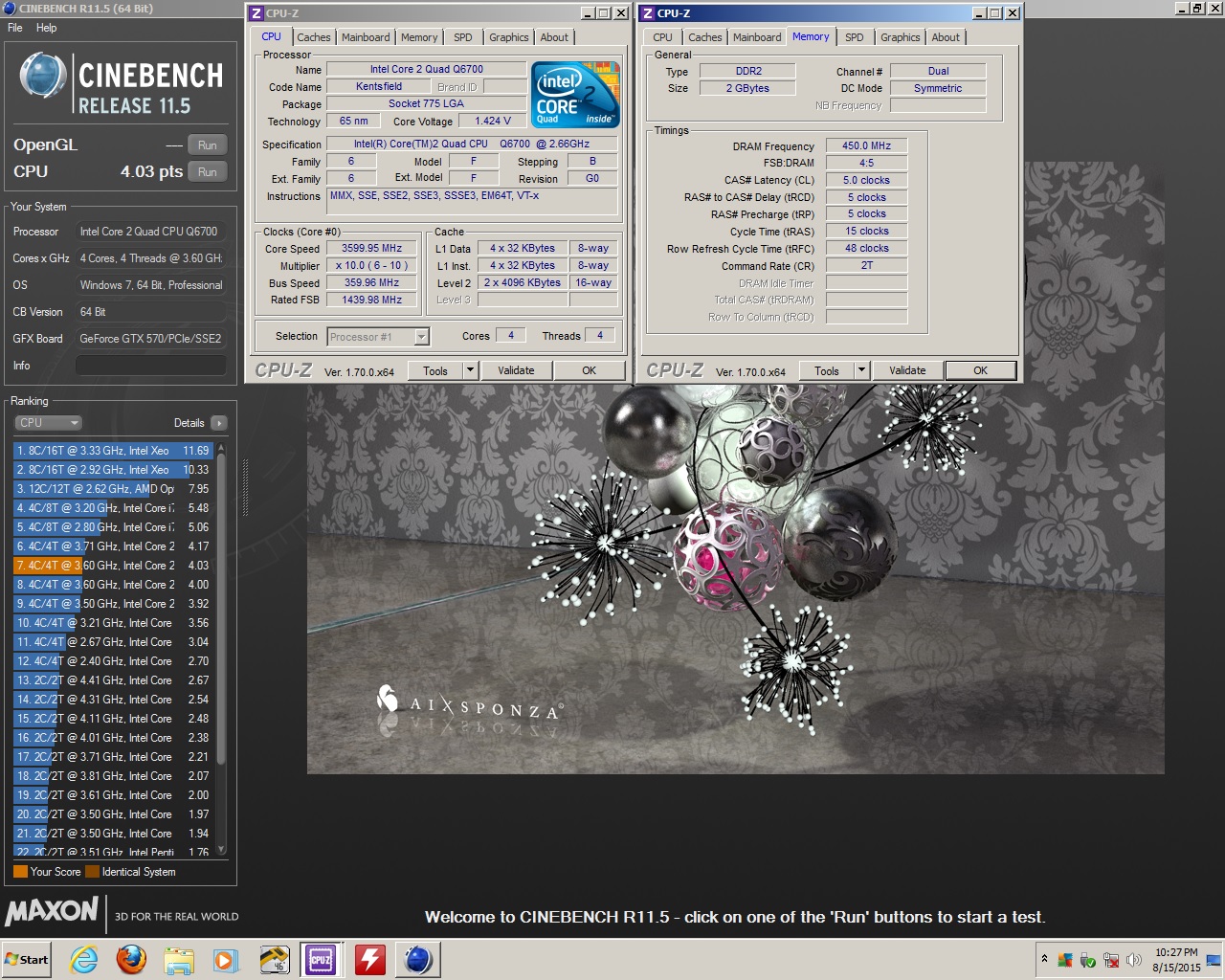Open SPD tab in Memory CPU-Z window

[855, 37]
